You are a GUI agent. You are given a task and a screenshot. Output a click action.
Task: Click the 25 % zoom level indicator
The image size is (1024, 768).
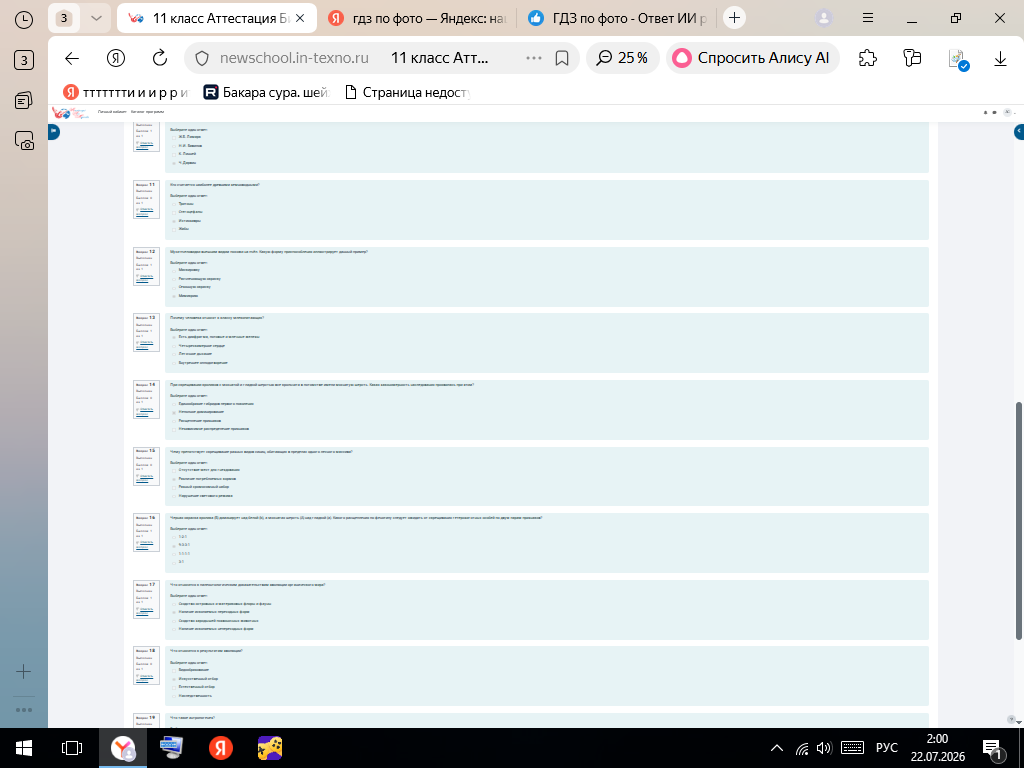point(622,58)
